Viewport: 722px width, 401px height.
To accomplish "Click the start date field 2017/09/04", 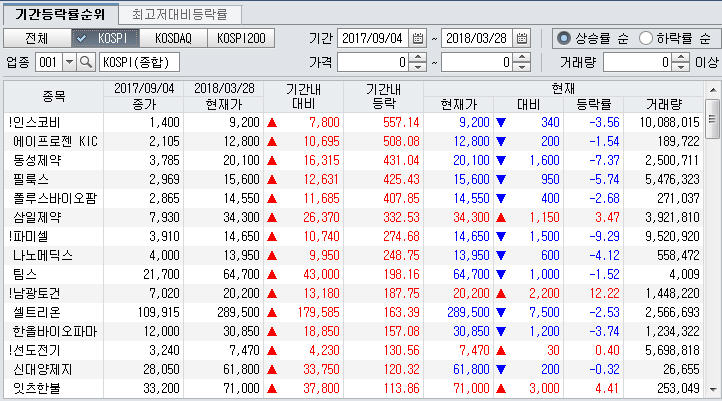I will (x=373, y=38).
